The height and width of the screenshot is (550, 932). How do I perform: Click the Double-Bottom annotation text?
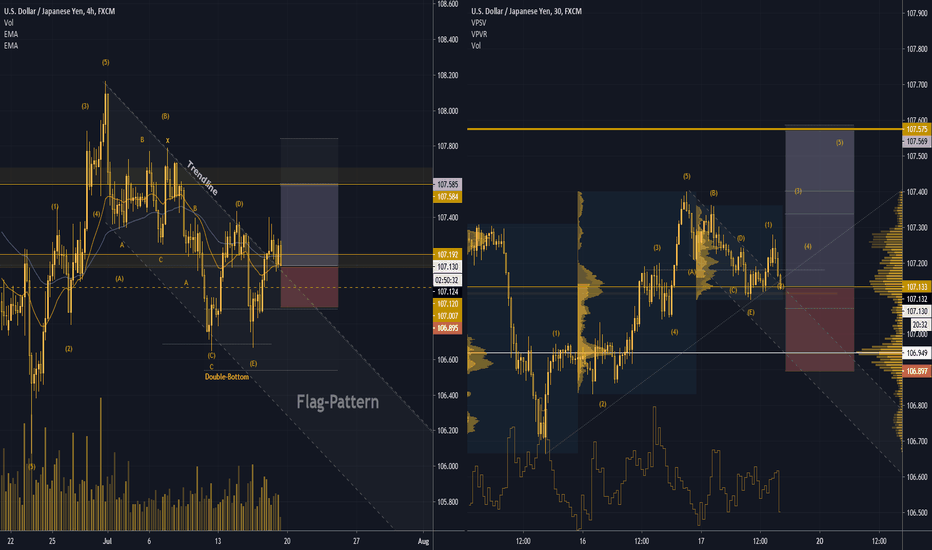click(227, 377)
